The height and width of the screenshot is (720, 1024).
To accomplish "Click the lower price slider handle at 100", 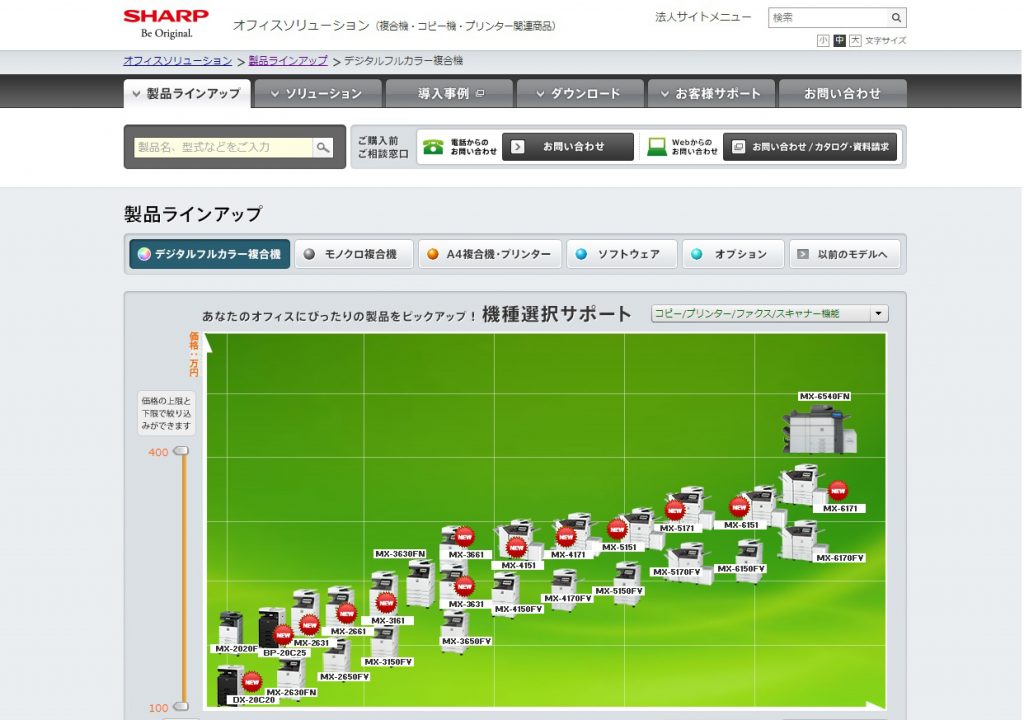I will click(182, 706).
